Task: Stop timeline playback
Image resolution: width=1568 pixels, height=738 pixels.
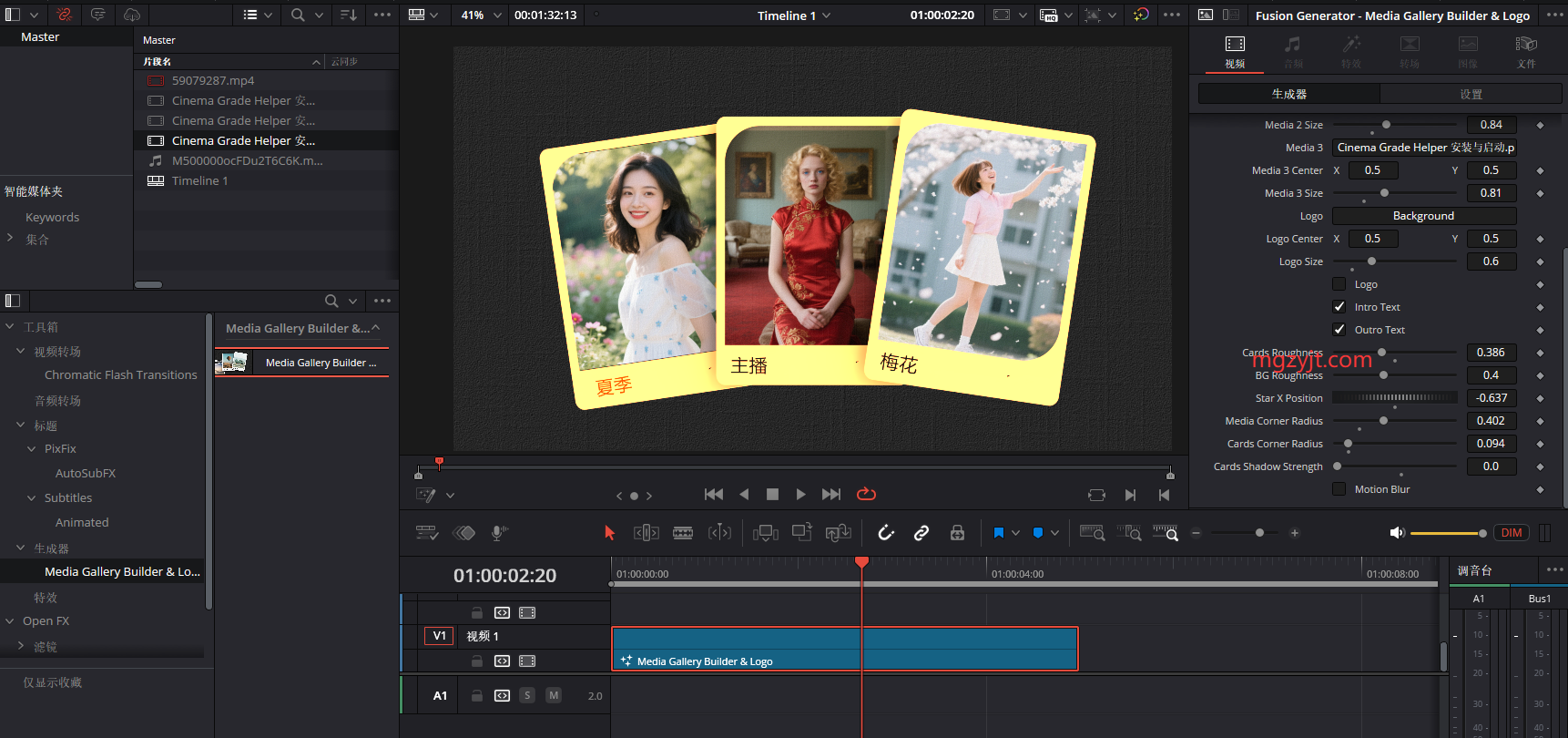Action: (772, 494)
